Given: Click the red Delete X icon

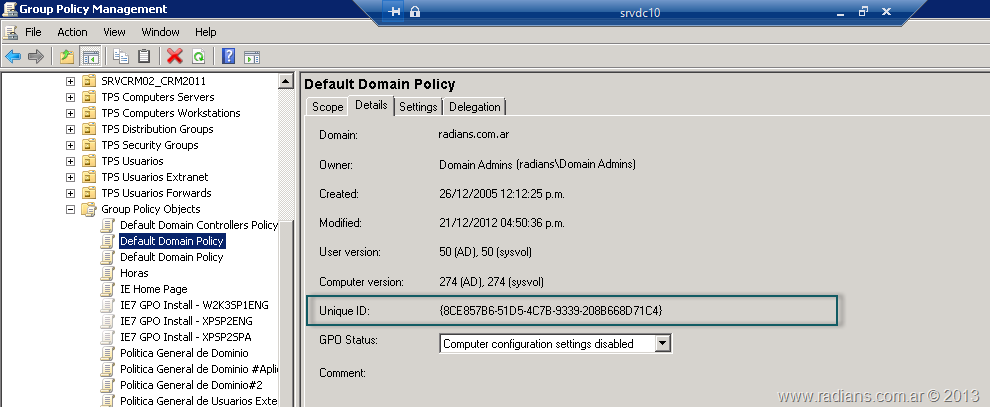Looking at the screenshot, I should tap(175, 56).
